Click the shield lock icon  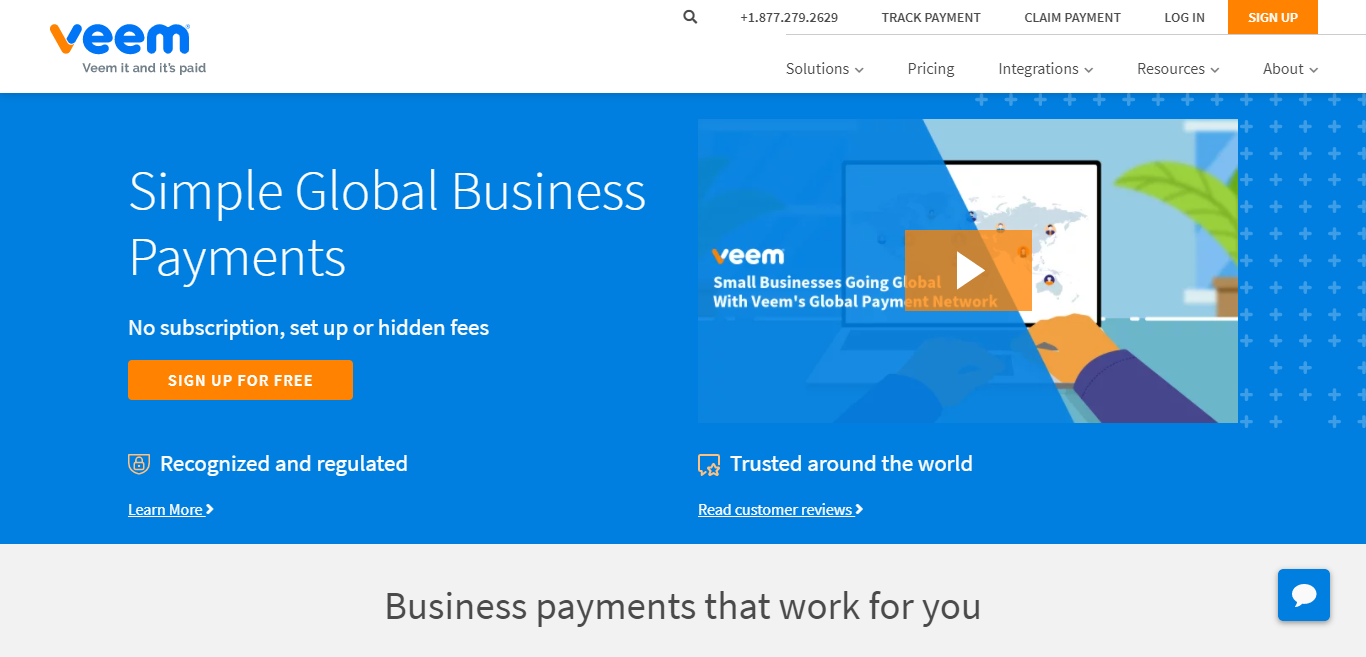point(139,464)
